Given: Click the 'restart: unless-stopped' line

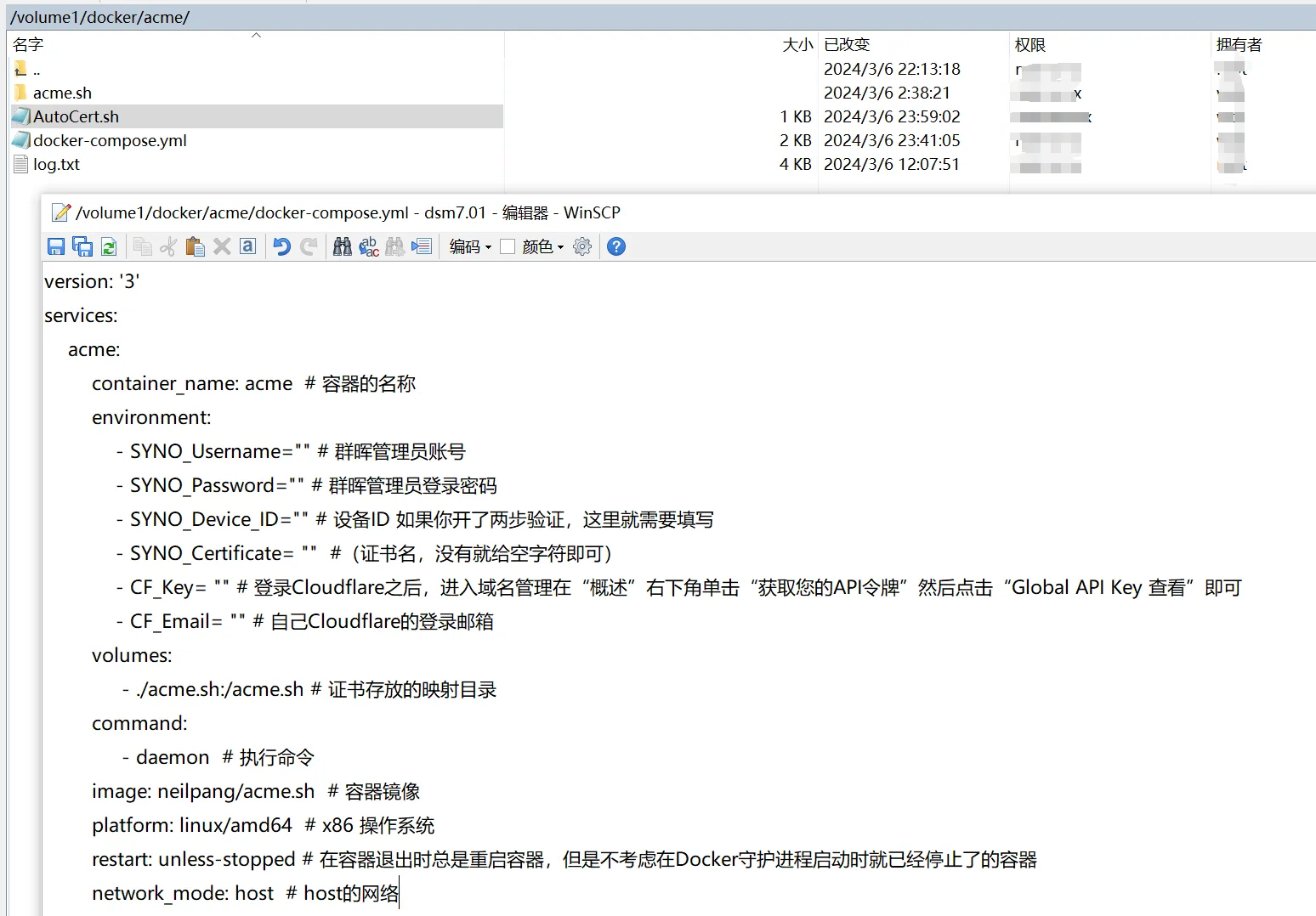Looking at the screenshot, I should 564,859.
